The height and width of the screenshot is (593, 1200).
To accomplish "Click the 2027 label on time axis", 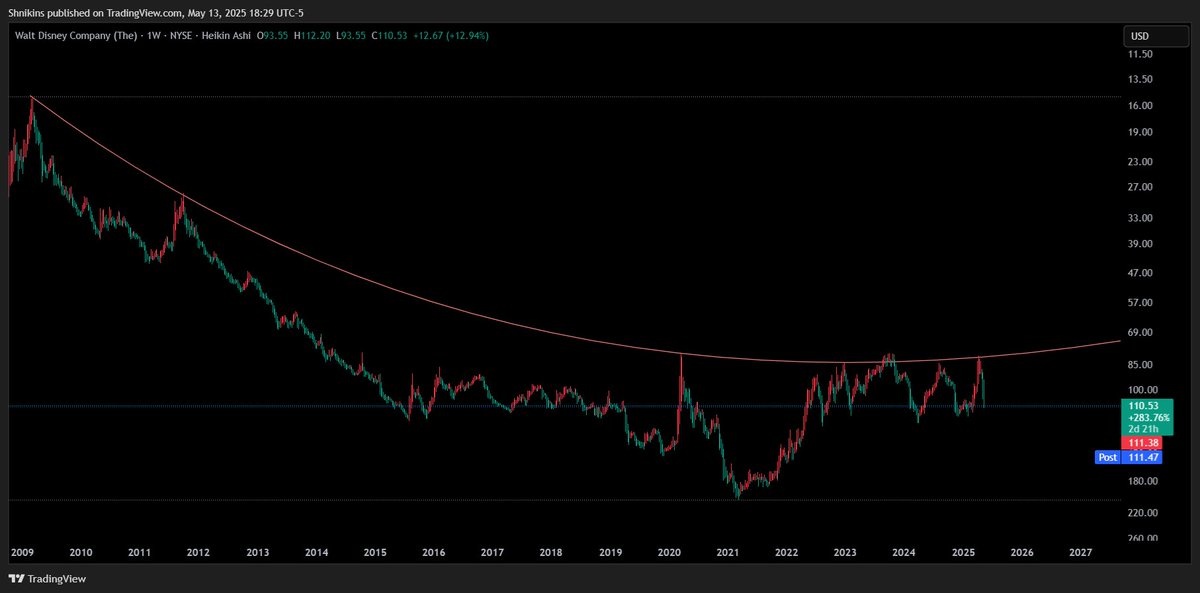I will pyautogui.click(x=1080, y=553).
